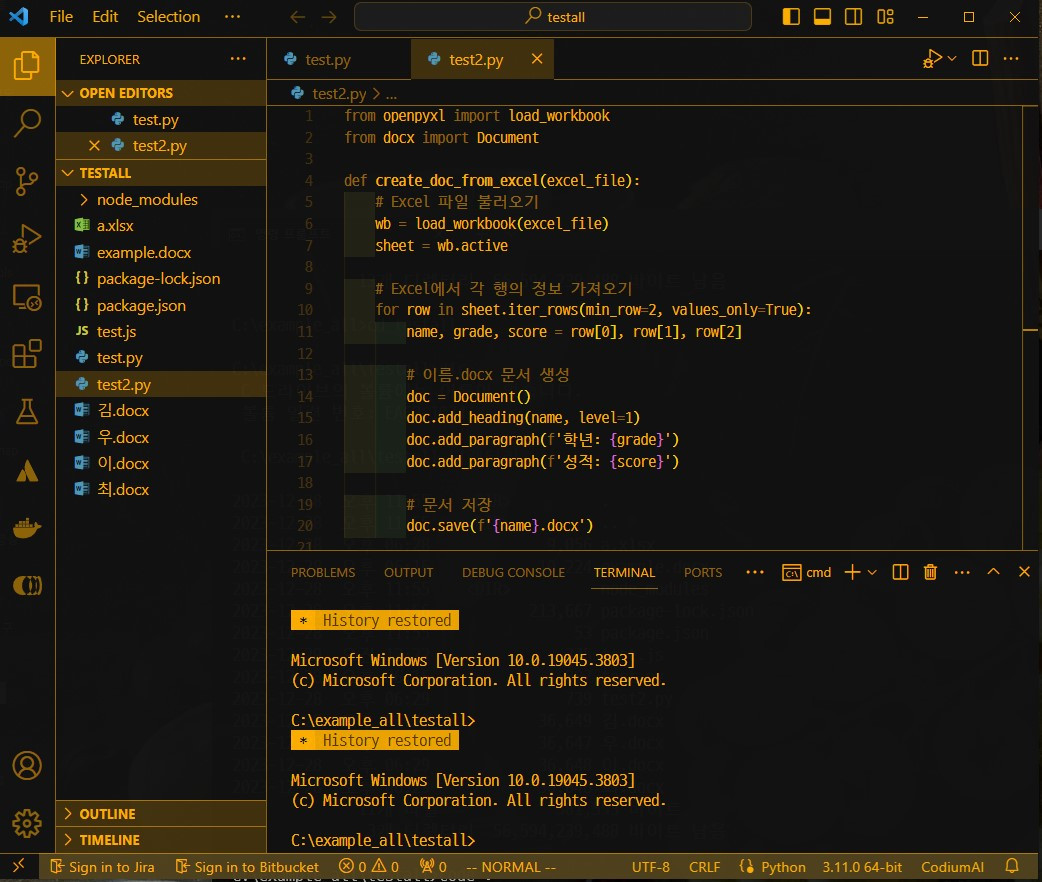The height and width of the screenshot is (882, 1042).
Task: Show hidden panel tabs ellipsis
Action: tap(755, 572)
